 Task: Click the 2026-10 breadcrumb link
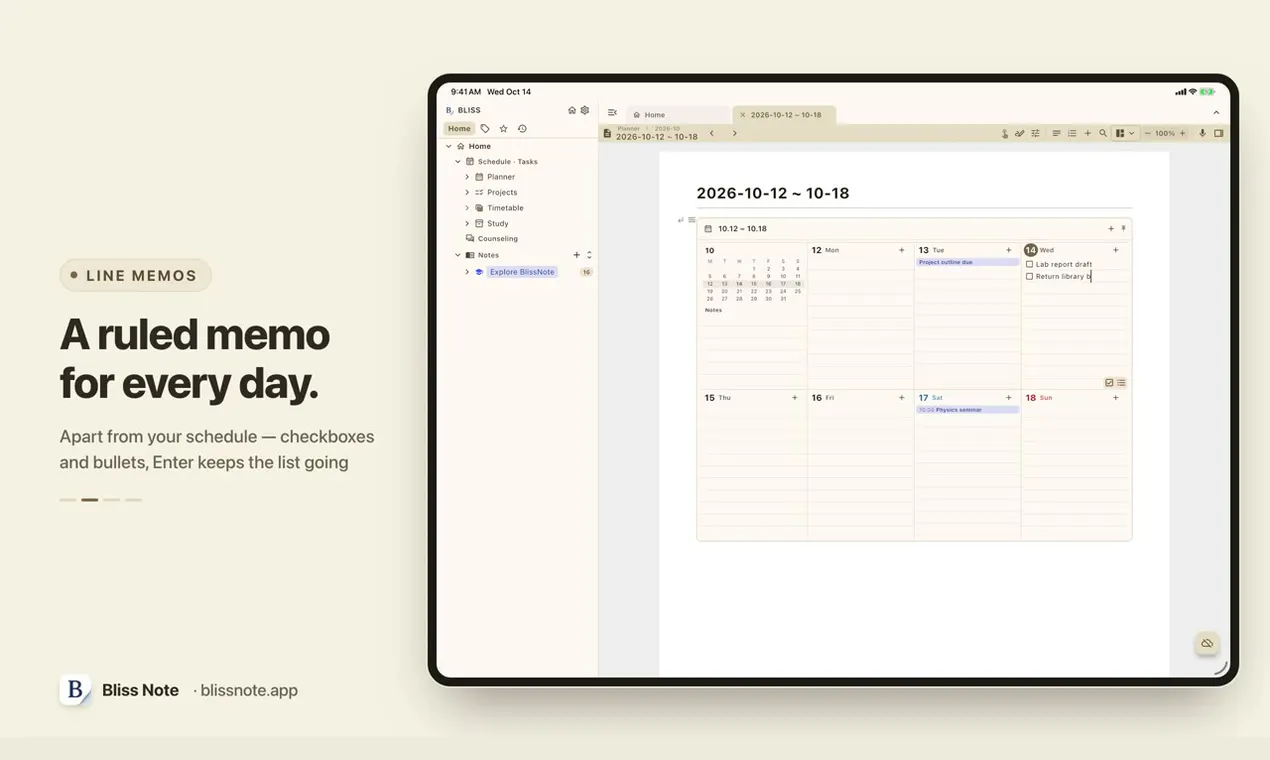click(667, 128)
